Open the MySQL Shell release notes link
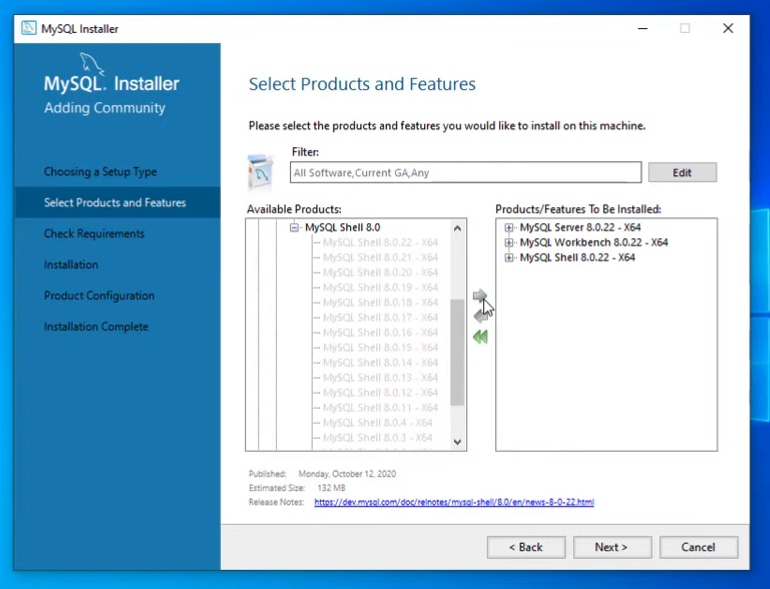Viewport: 770px width, 589px height. pos(454,502)
